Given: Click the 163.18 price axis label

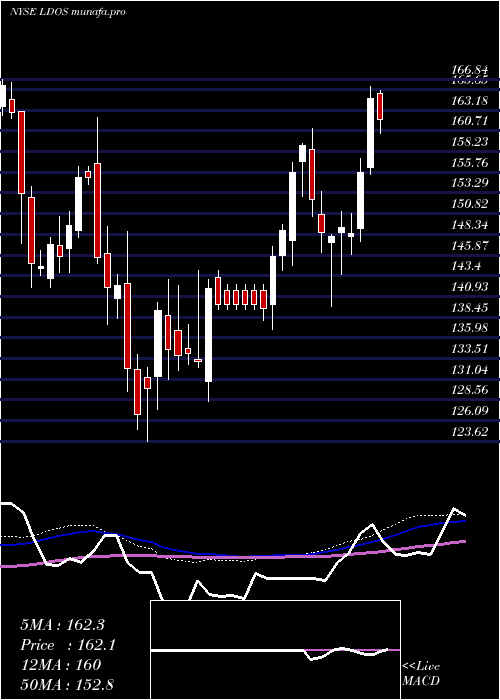Looking at the screenshot, I should pyautogui.click(x=469, y=101).
